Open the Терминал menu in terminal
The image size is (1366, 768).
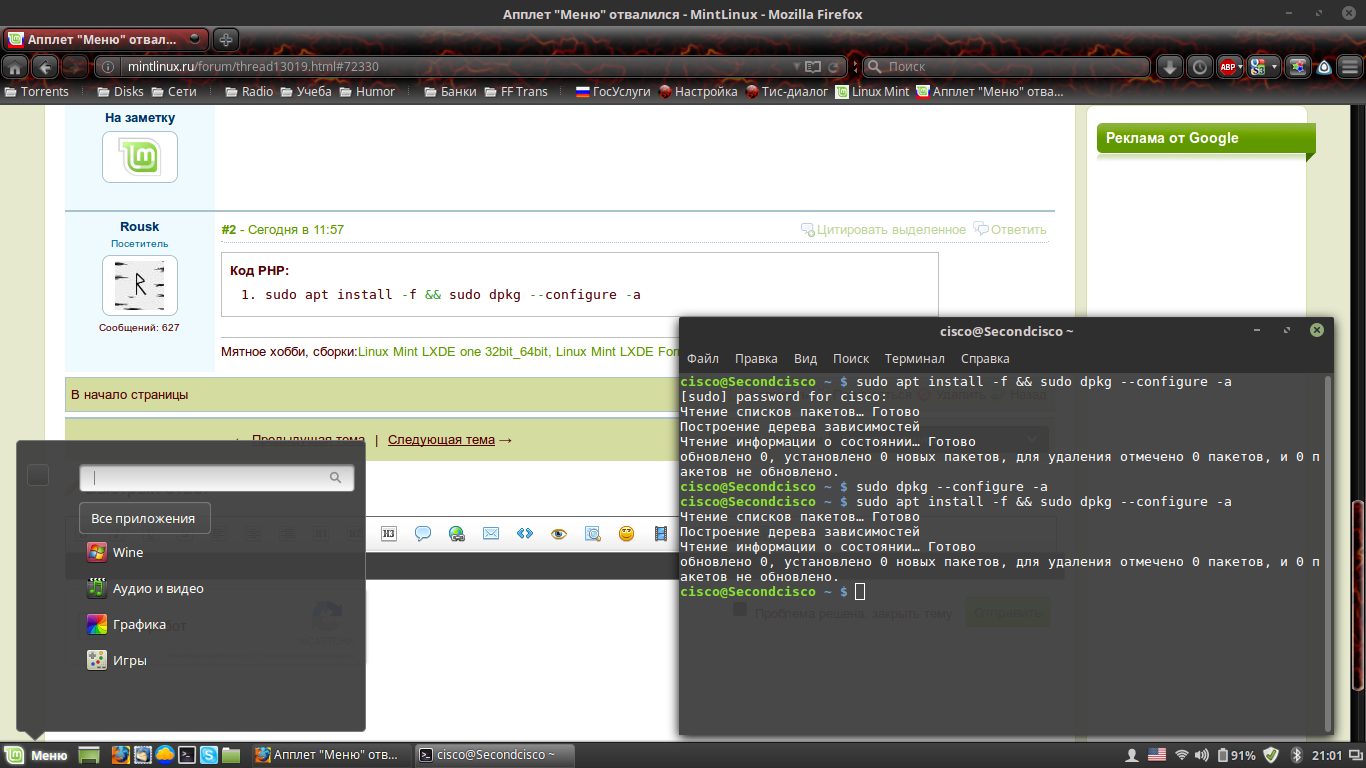(x=914, y=358)
